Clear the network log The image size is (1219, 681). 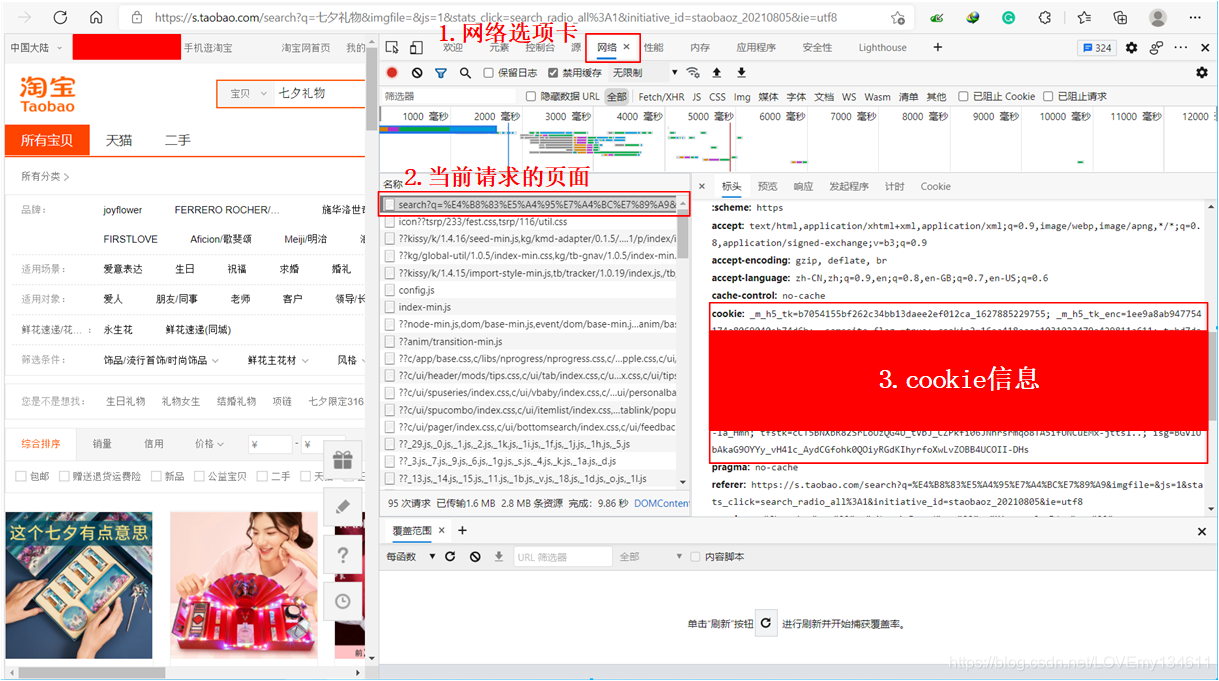(x=417, y=73)
